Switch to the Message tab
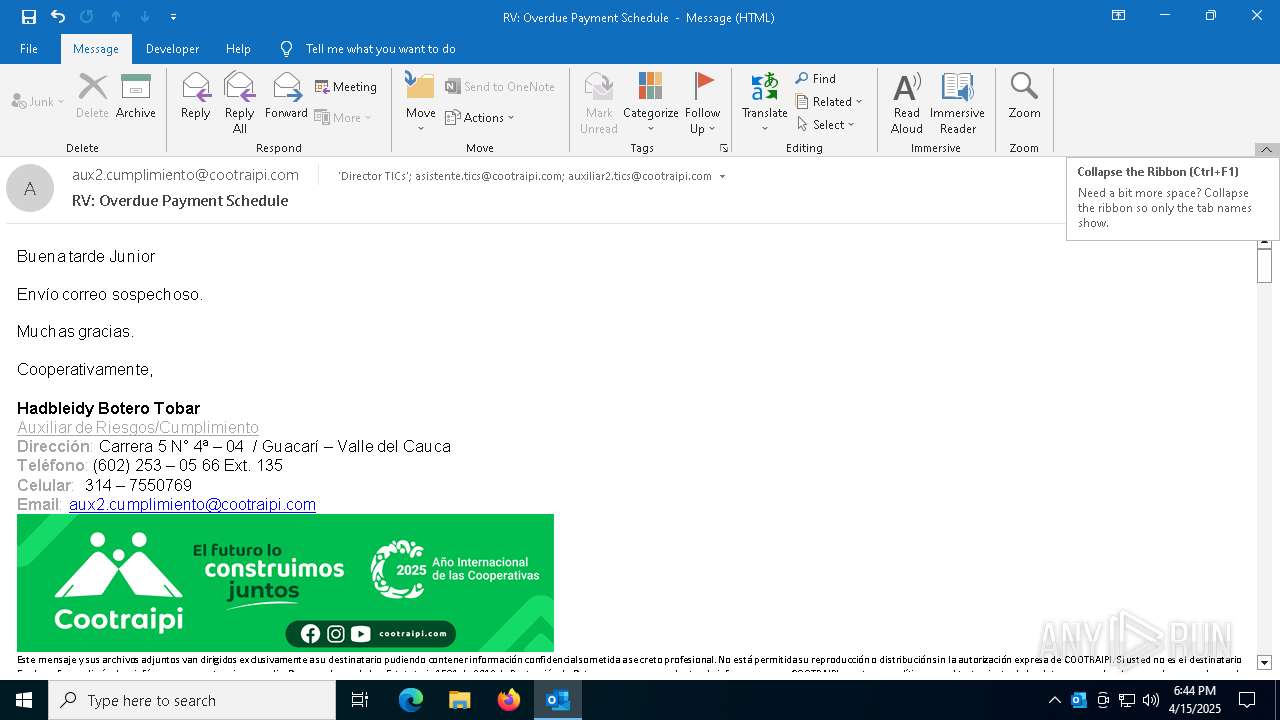The height and width of the screenshot is (720, 1280). [x=96, y=49]
